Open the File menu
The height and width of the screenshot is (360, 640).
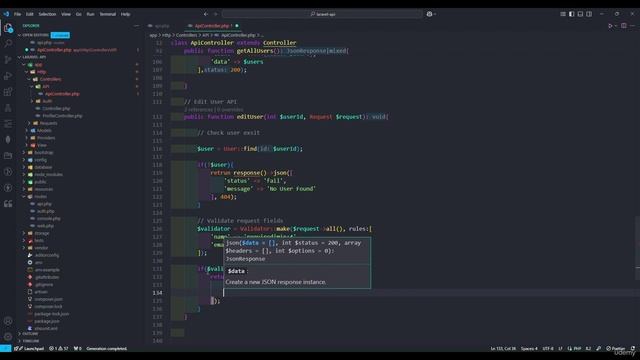(x=18, y=14)
